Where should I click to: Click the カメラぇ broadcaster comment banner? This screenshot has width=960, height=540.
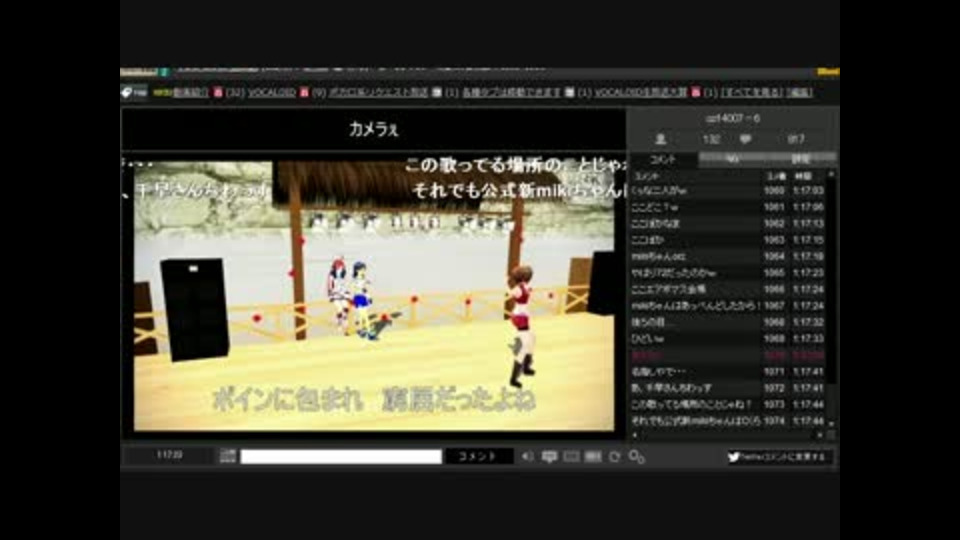(373, 129)
